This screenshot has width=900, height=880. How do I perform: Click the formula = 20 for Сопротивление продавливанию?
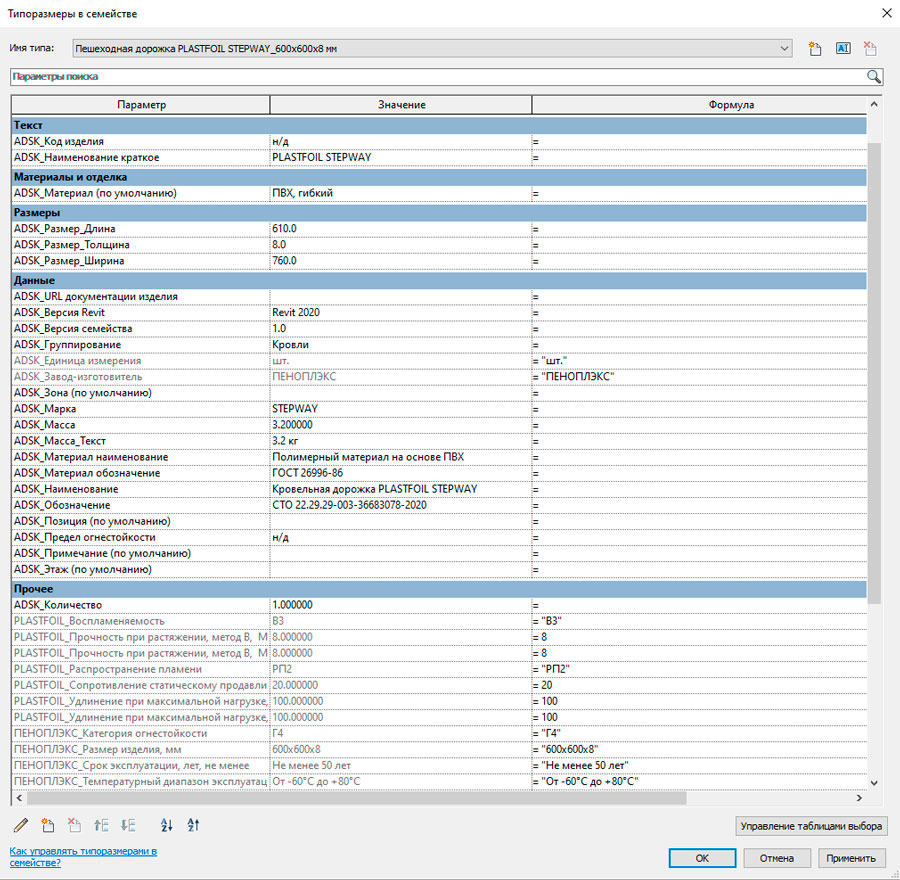pos(543,686)
